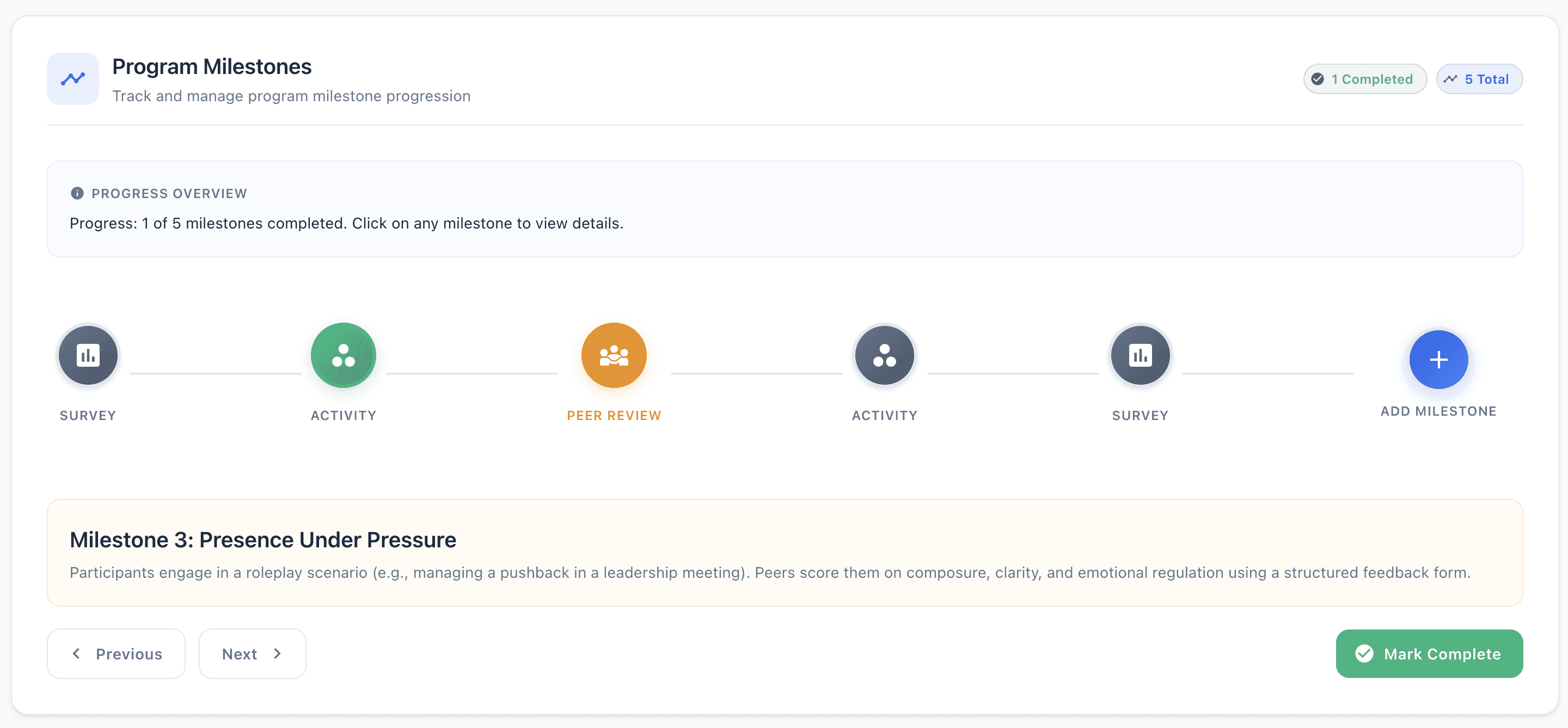Click the Program Milestones trend-line icon
This screenshot has width=1568, height=728.
tap(73, 79)
